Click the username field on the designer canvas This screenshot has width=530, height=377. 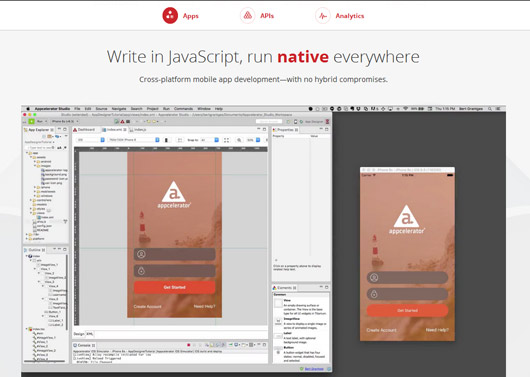click(174, 254)
